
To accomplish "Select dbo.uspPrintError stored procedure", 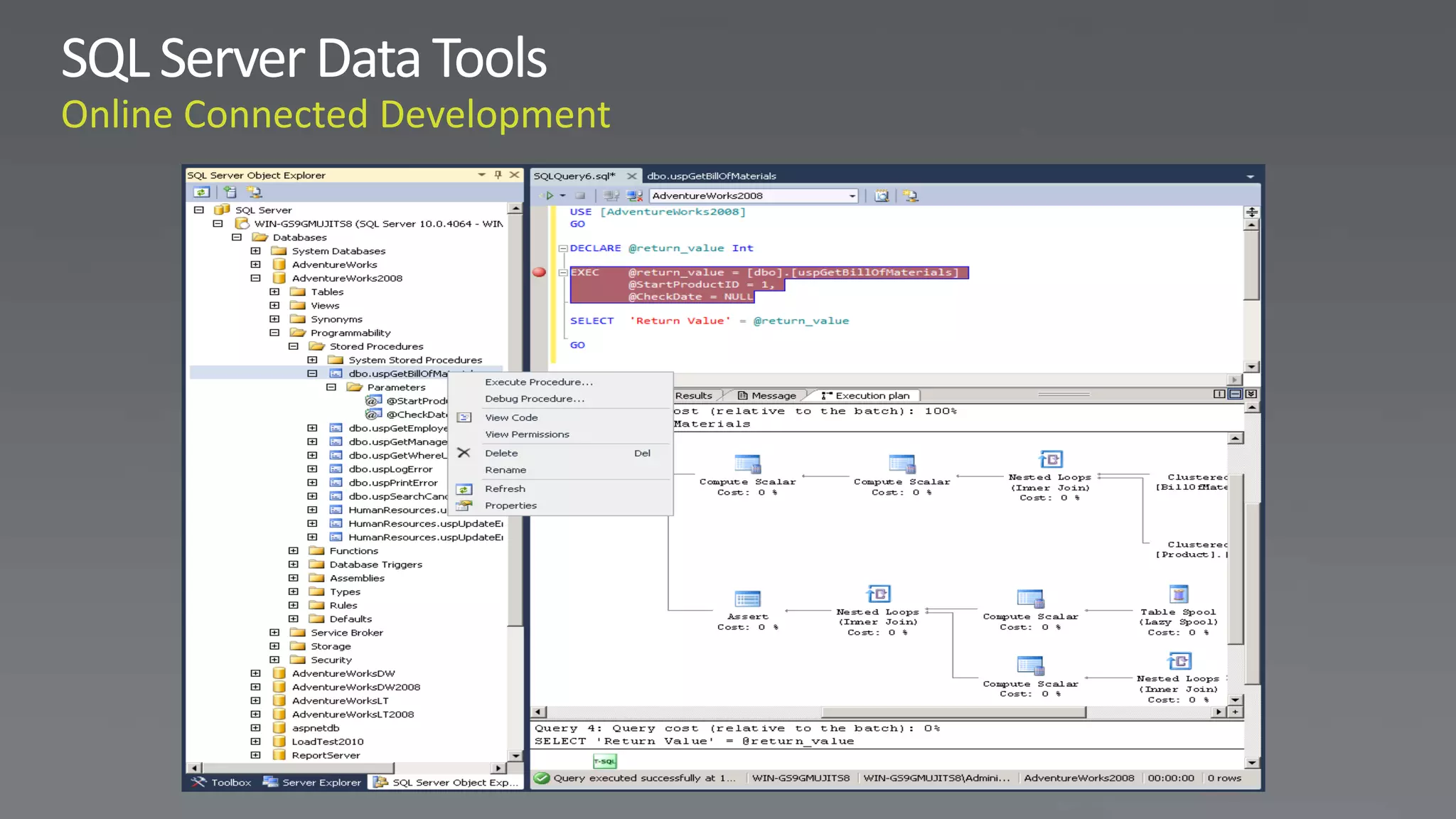I will coord(393,483).
